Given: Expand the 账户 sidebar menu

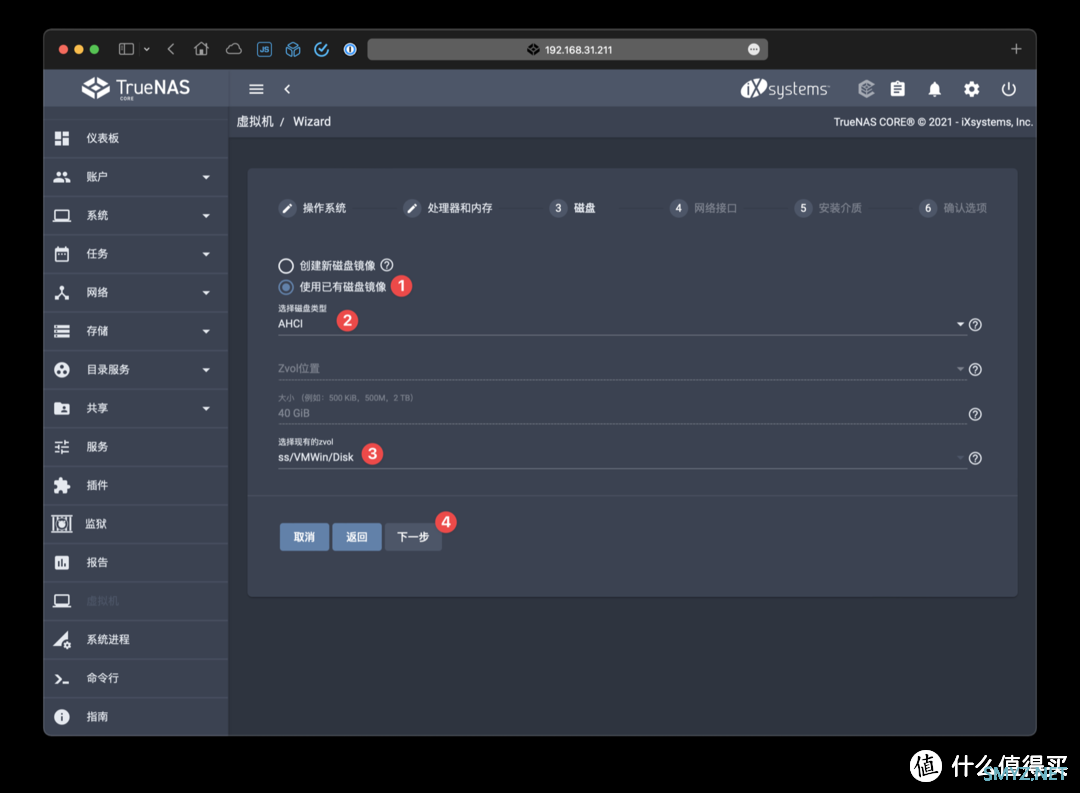Looking at the screenshot, I should click(x=135, y=177).
